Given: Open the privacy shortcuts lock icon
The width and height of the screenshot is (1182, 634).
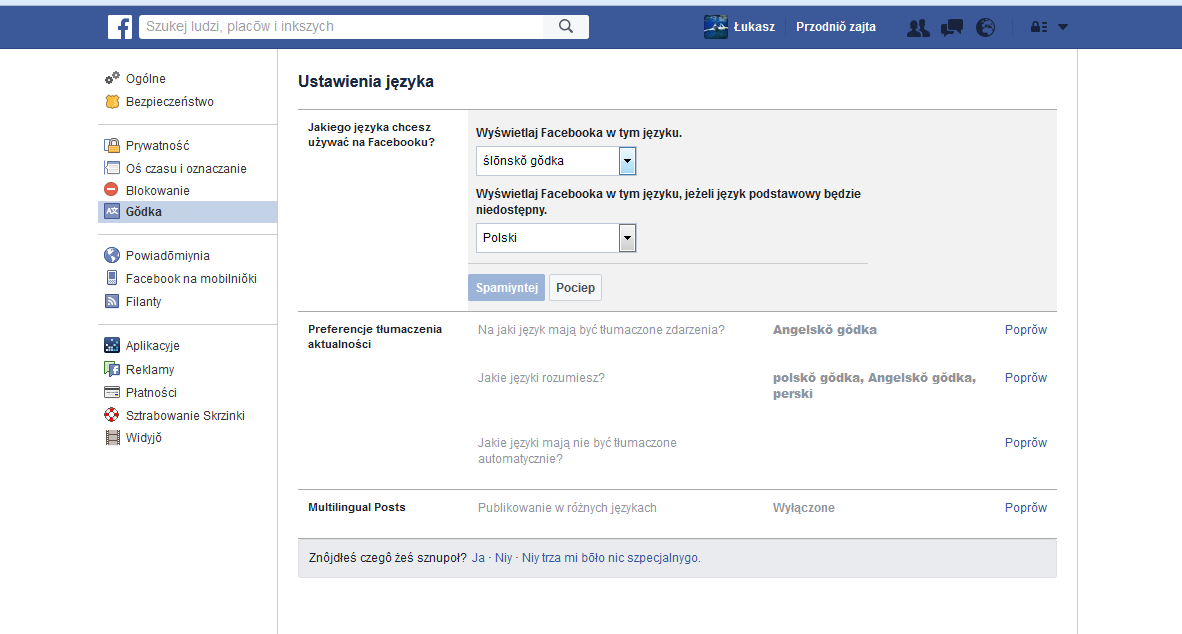Looking at the screenshot, I should coord(1039,27).
